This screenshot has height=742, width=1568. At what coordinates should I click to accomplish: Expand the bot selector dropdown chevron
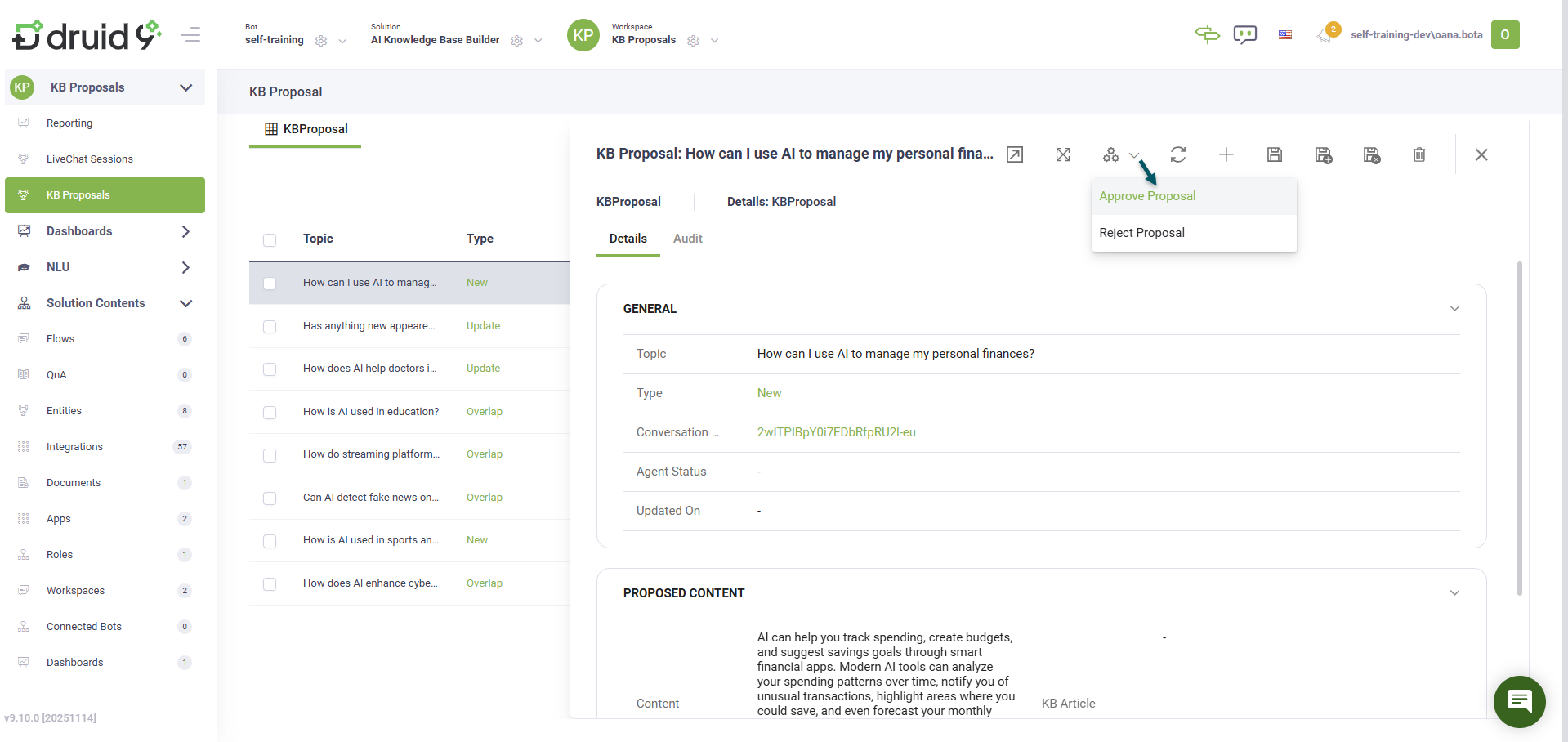pos(342,41)
